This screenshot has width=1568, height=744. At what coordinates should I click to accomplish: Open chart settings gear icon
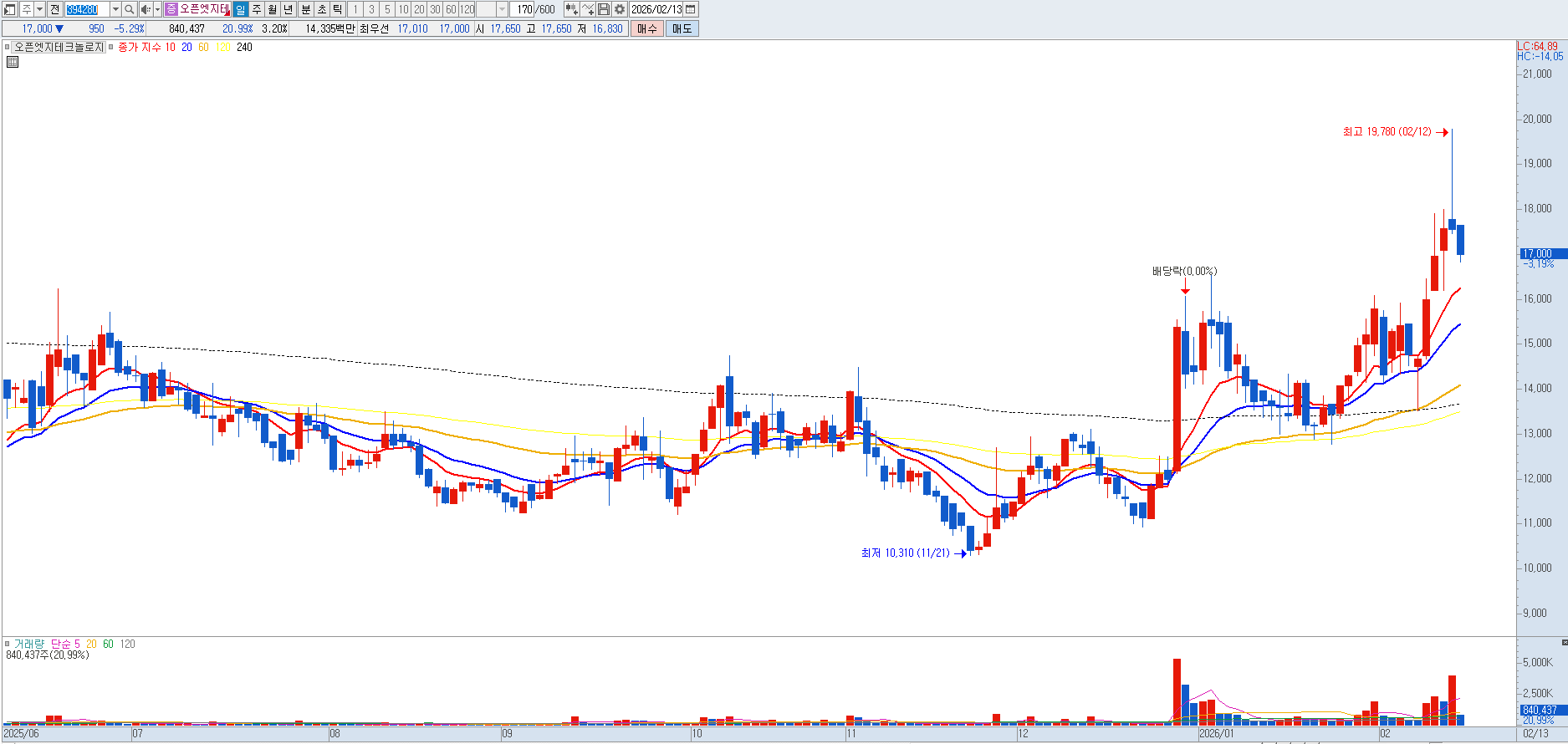pyautogui.click(x=619, y=9)
